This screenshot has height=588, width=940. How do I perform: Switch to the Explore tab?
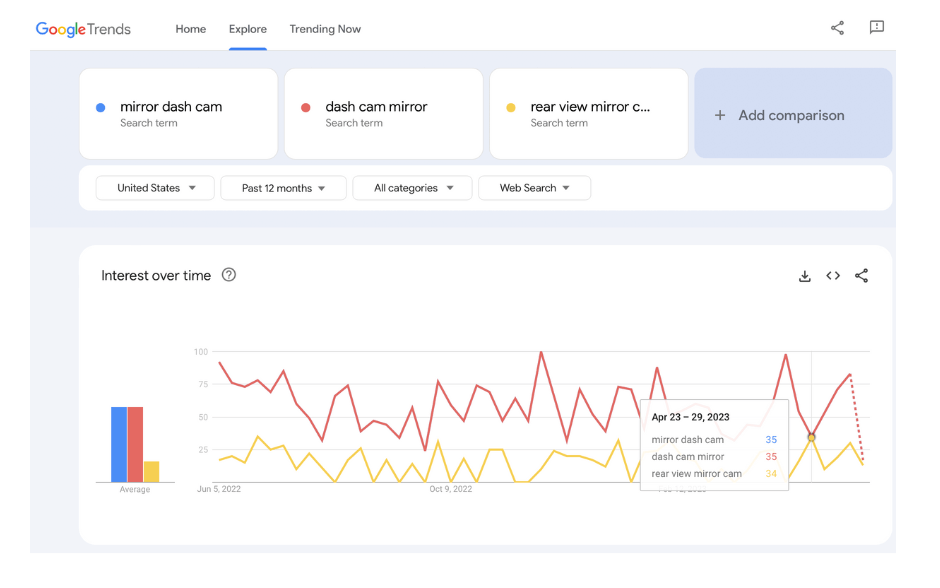point(248,29)
